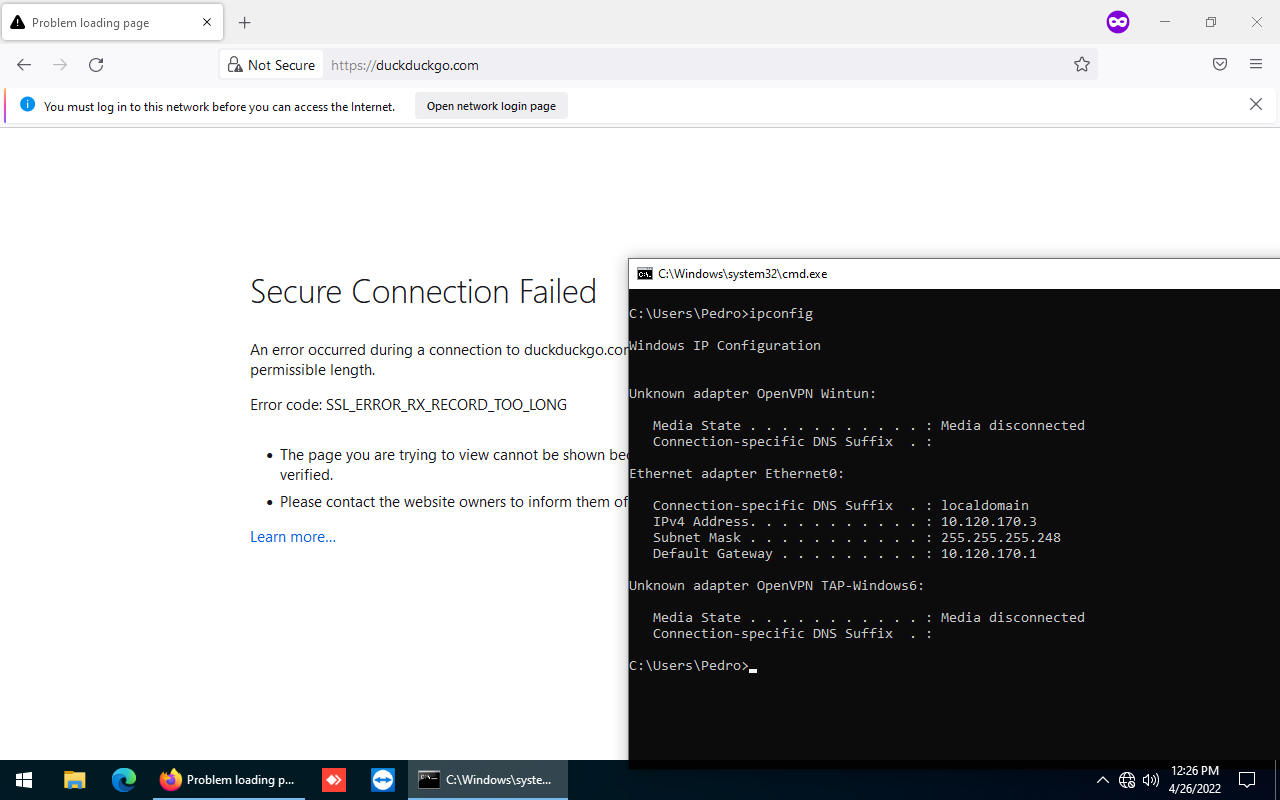1280x800 pixels.
Task: Expand hidden system tray icons
Action: (1102, 780)
